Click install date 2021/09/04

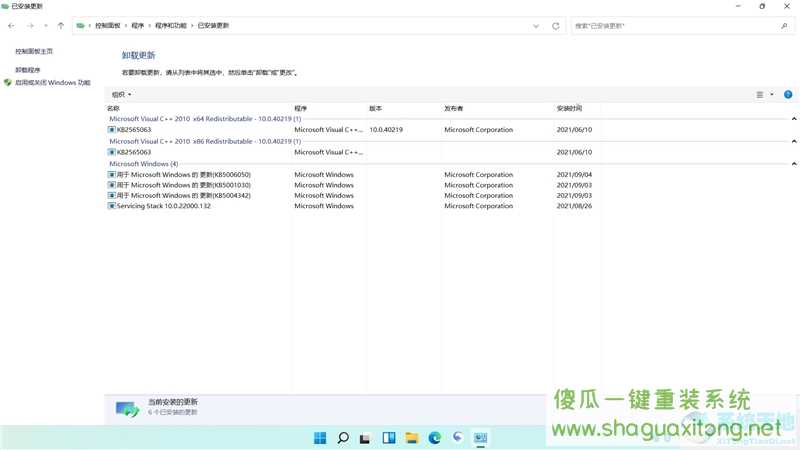pyautogui.click(x=574, y=174)
